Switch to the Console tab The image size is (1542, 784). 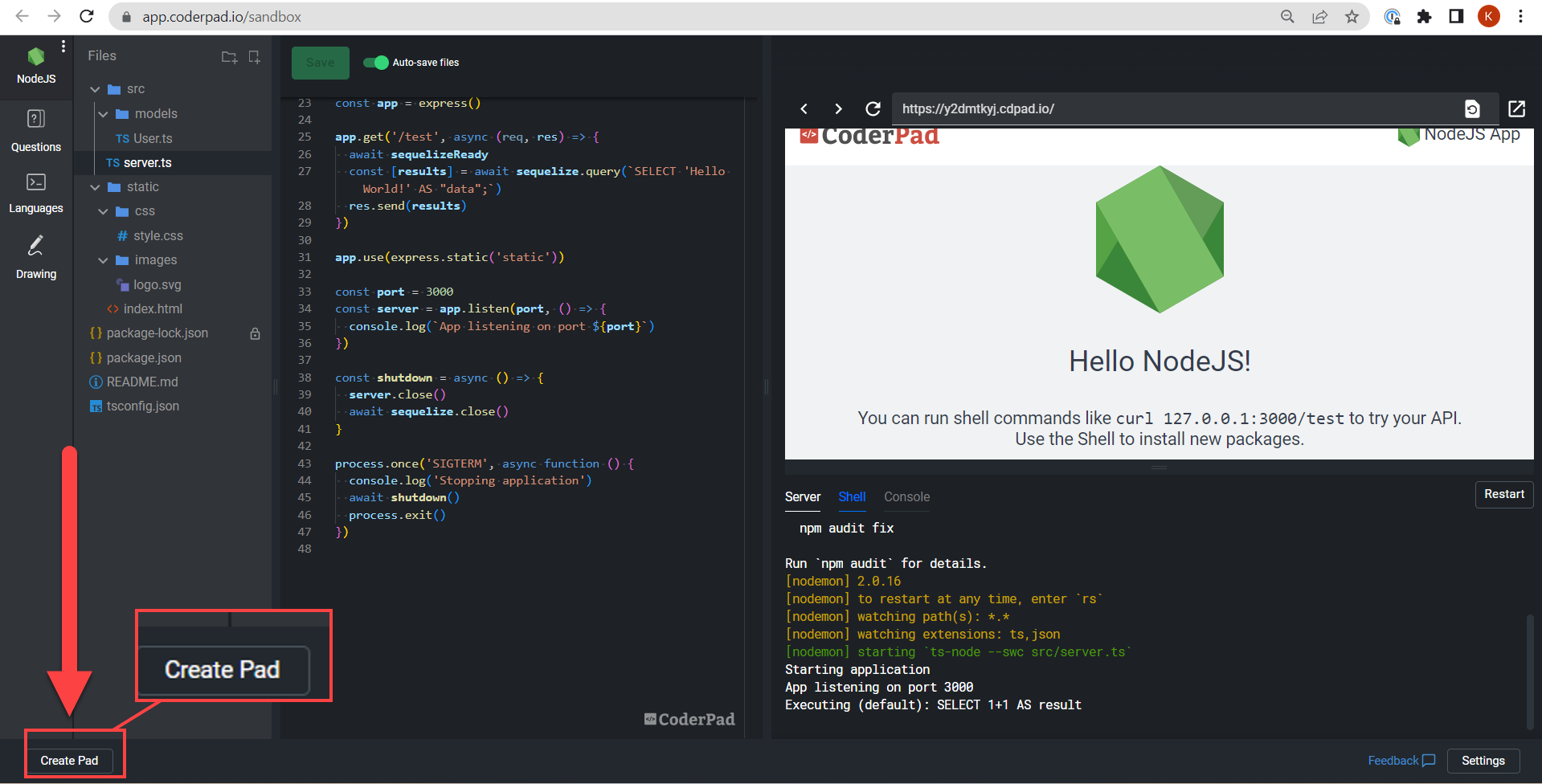click(x=906, y=496)
